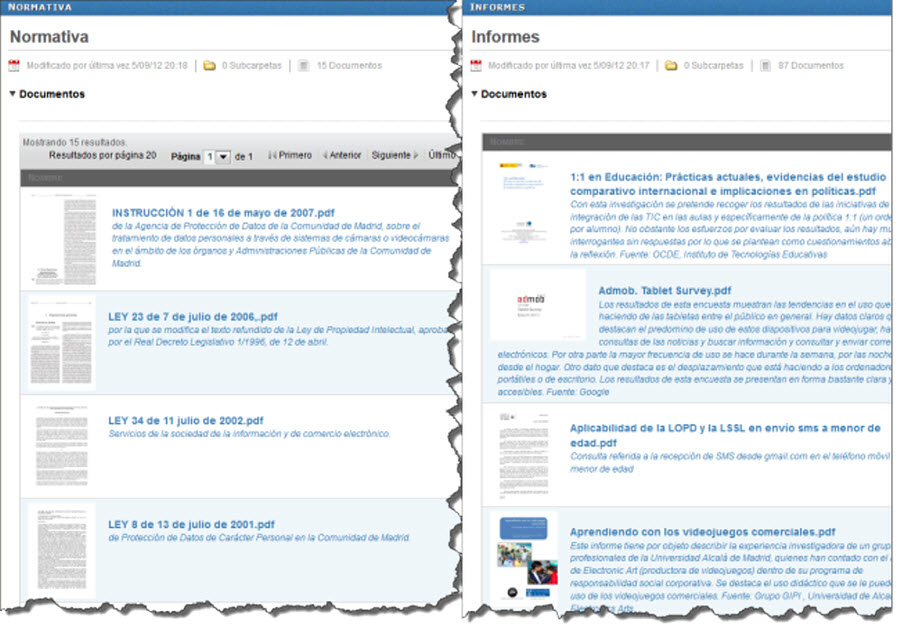The image size is (900, 632).
Task: Click the calendar icon in Normativa panel
Action: [x=14, y=66]
